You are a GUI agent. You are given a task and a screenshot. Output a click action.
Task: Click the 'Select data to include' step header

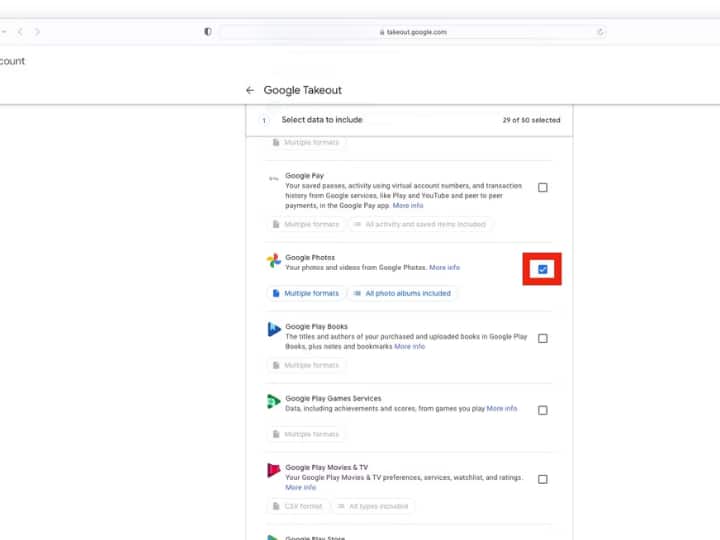tap(322, 120)
